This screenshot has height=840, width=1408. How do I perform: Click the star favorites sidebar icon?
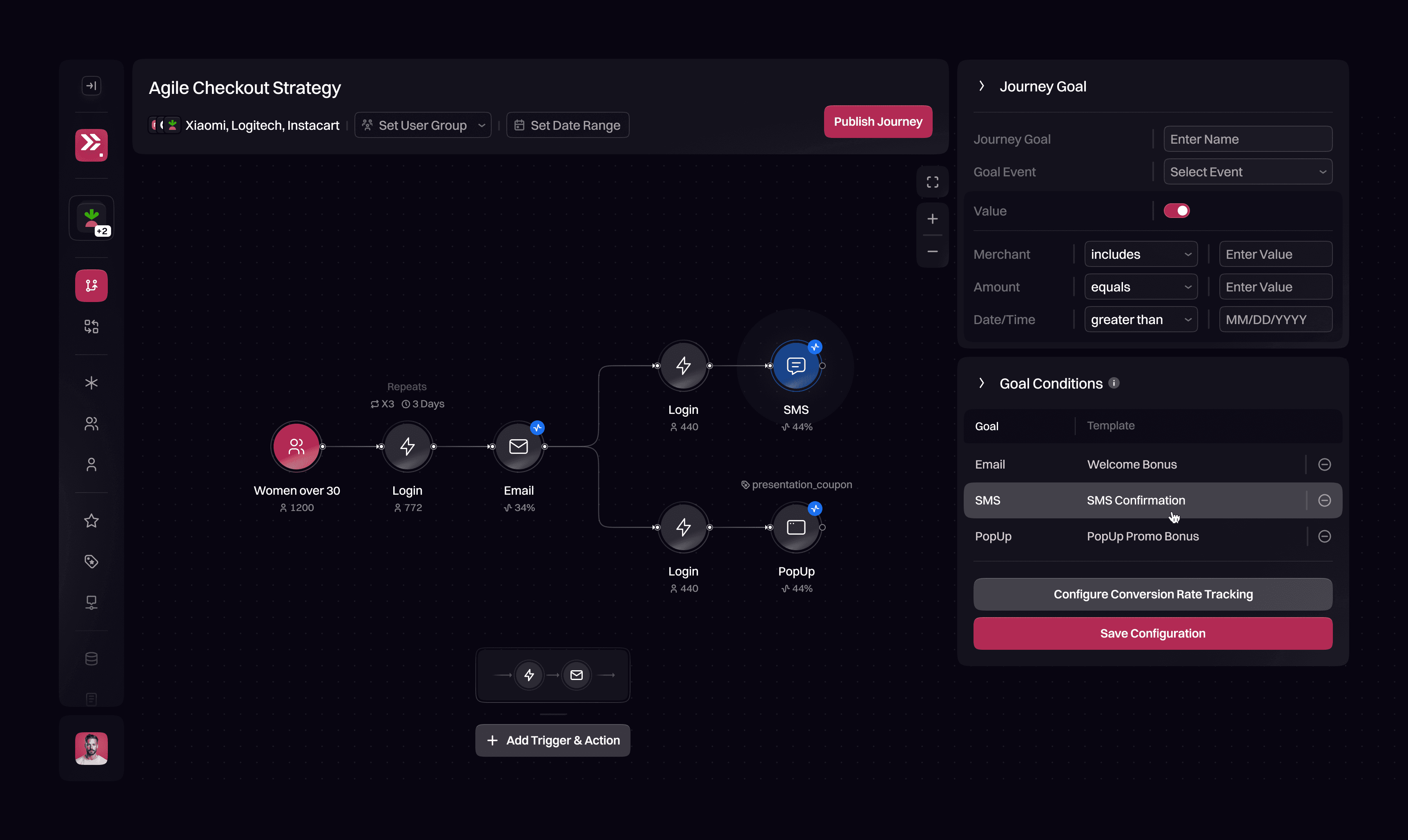(x=91, y=520)
